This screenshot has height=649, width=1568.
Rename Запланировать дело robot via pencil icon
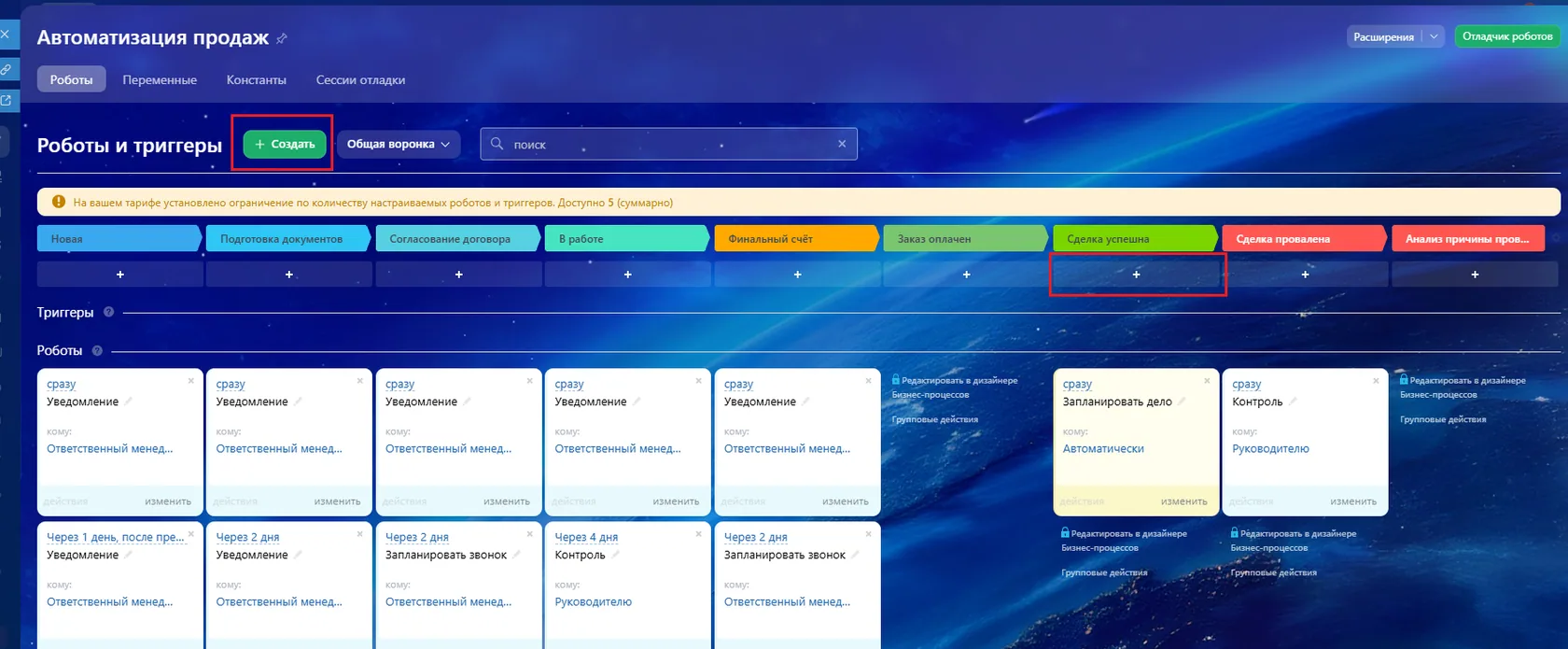tap(1182, 402)
